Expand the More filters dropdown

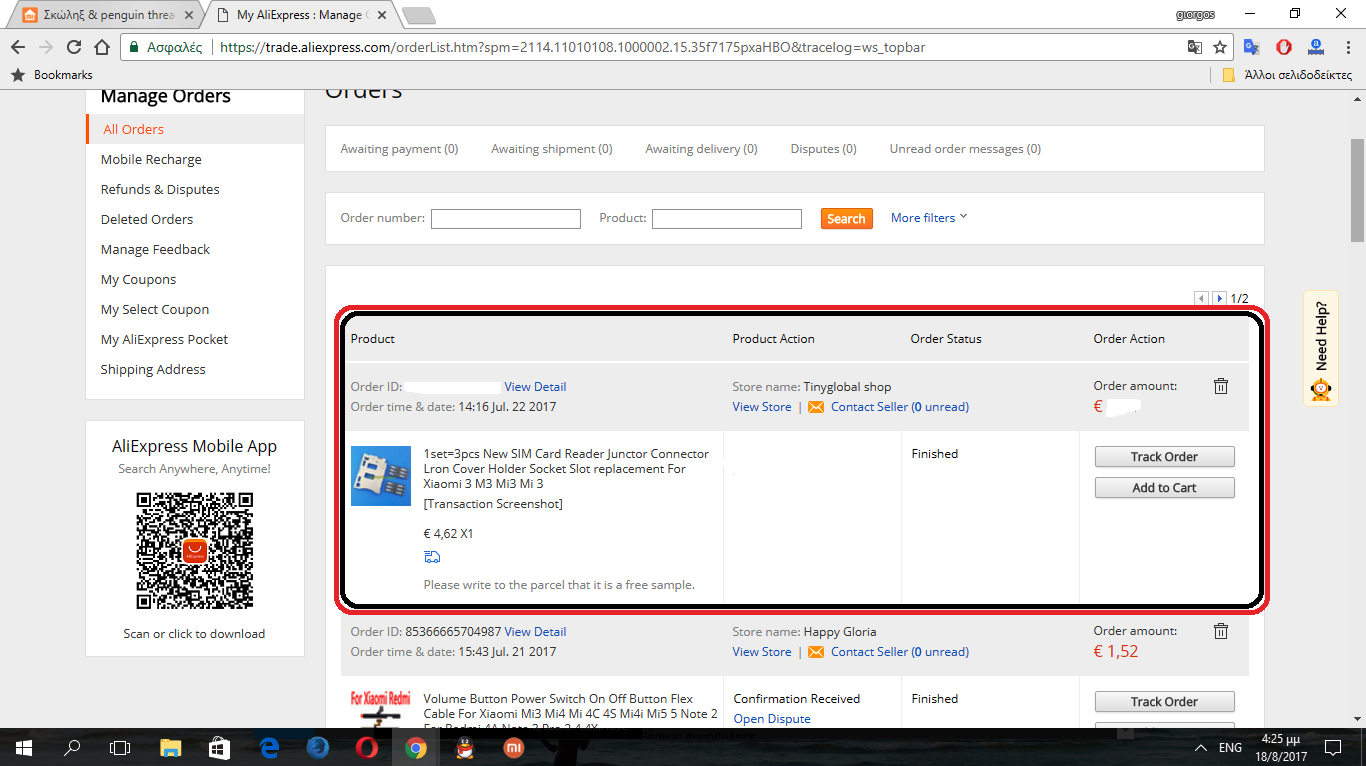tap(929, 218)
